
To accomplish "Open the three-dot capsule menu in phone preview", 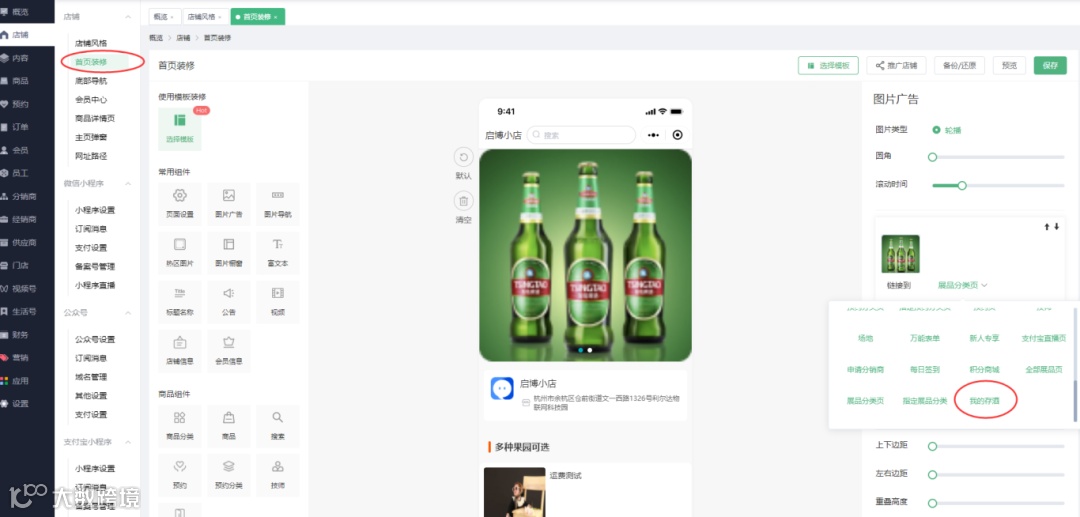I will [x=653, y=135].
